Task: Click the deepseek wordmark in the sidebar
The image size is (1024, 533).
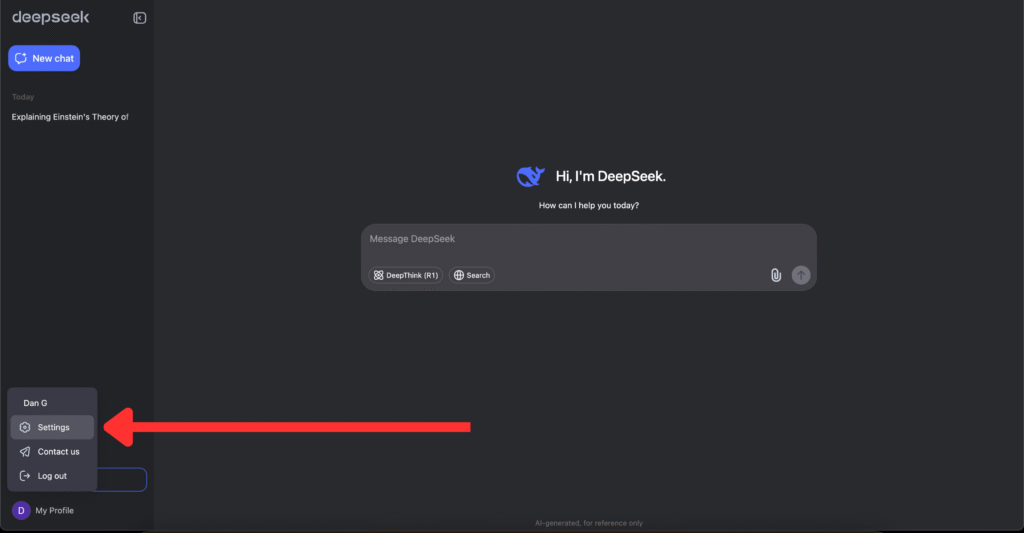Action: click(x=50, y=17)
